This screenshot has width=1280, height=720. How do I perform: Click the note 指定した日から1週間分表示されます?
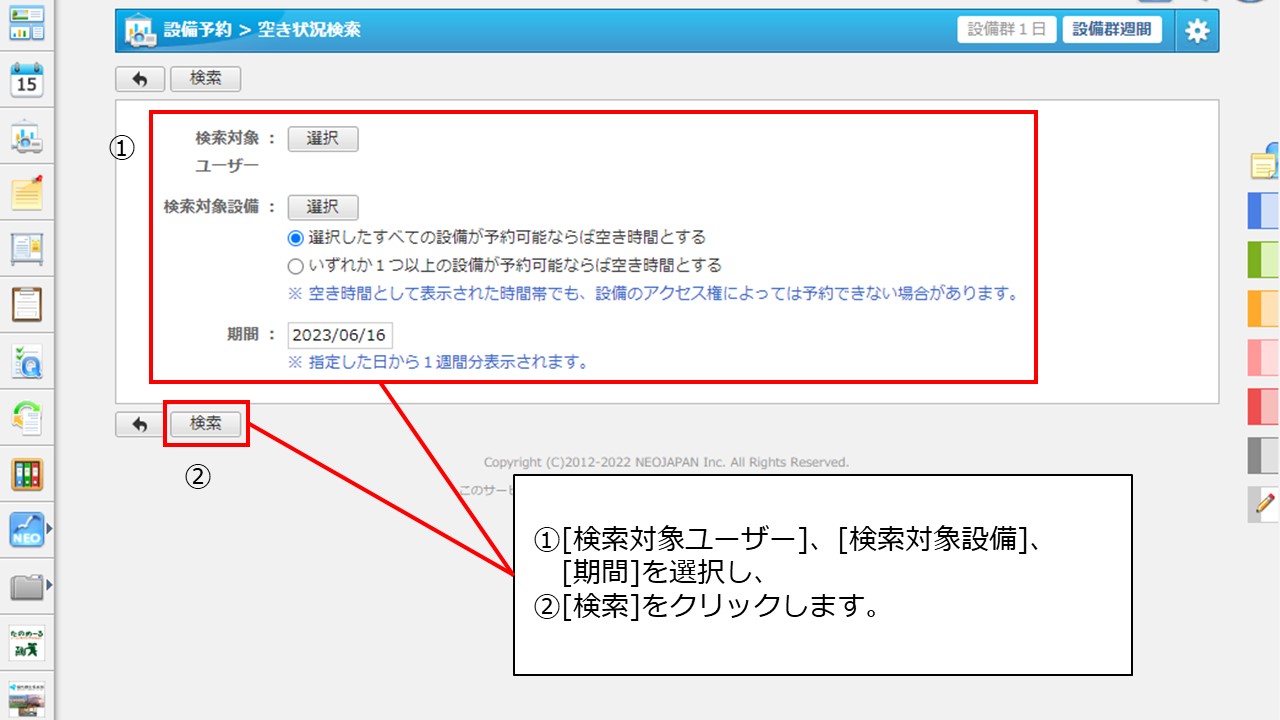[438, 362]
